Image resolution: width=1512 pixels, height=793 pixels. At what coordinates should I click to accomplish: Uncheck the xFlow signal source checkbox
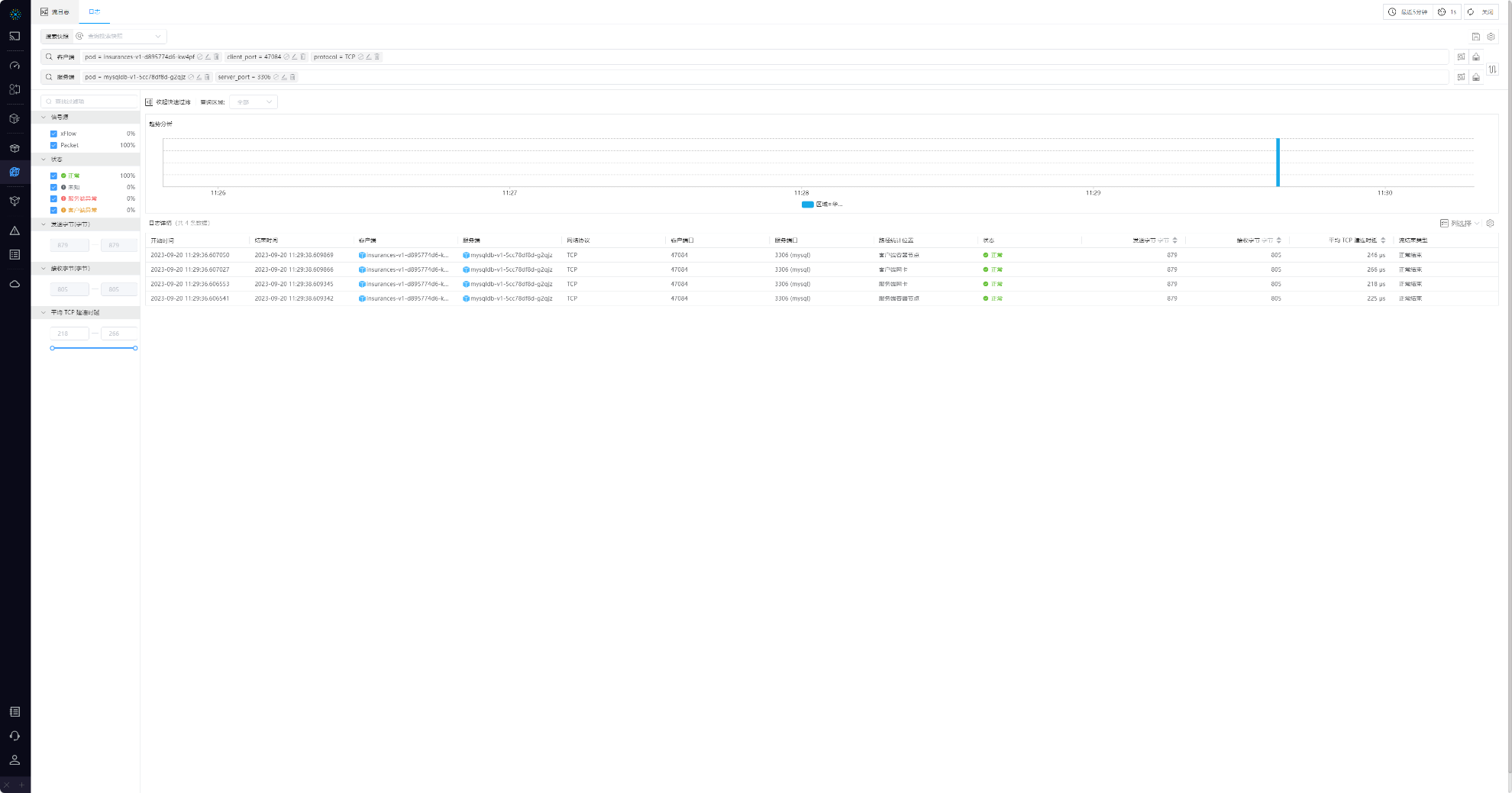pos(53,134)
